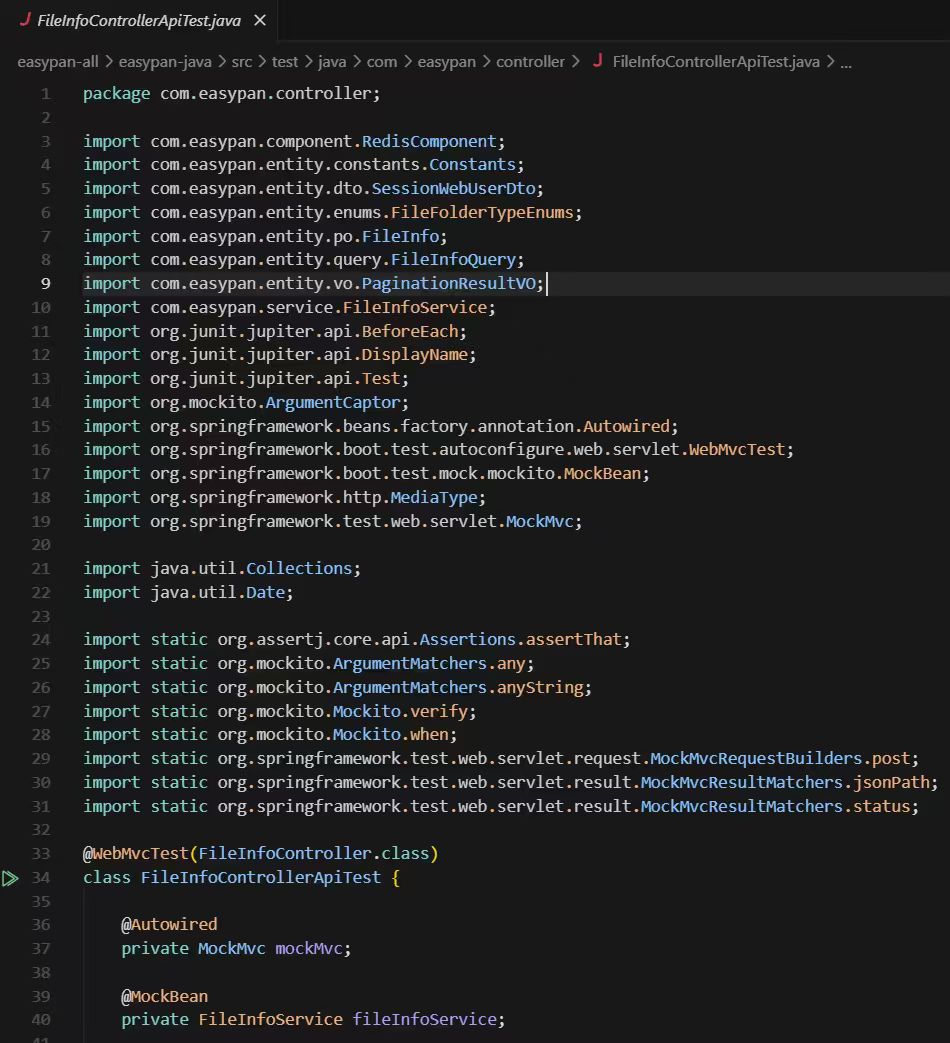Screen dimensions: 950x1043
Task: Click Date in line 22 import
Action: pos(265,593)
